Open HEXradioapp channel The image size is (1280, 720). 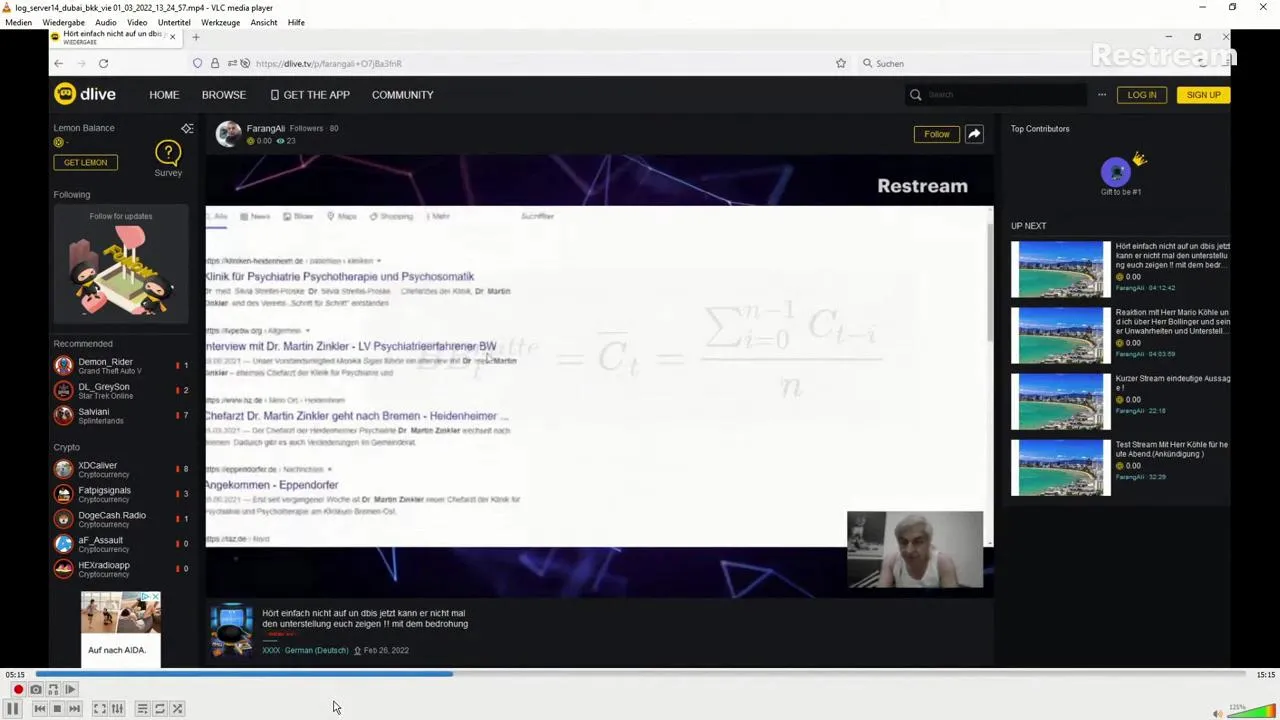[120, 569]
